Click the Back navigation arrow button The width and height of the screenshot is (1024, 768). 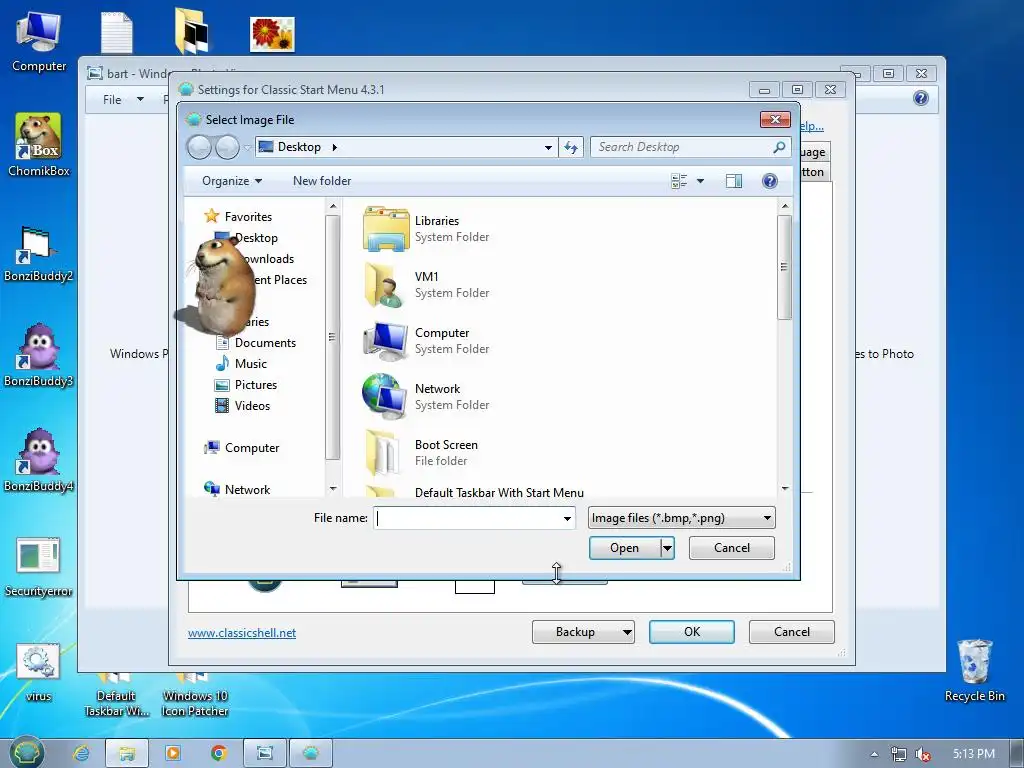click(x=199, y=148)
